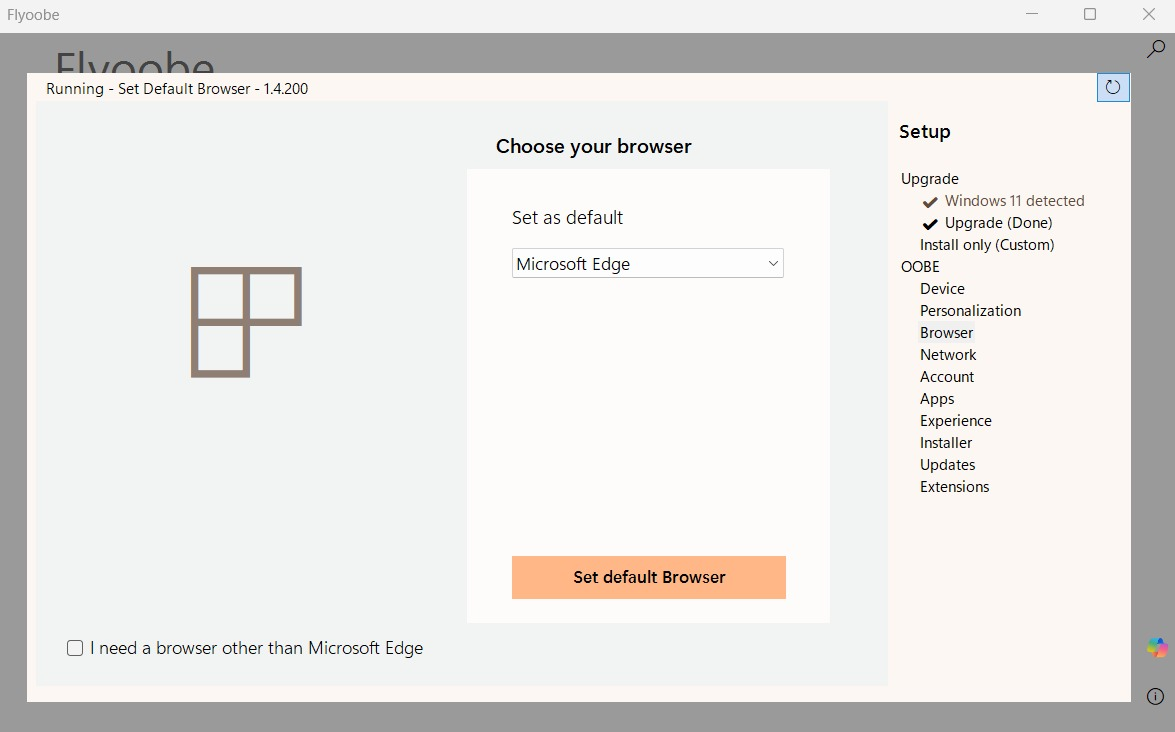Open the Microsoft Edge browser dropdown
Image resolution: width=1175 pixels, height=732 pixels.
pos(647,264)
